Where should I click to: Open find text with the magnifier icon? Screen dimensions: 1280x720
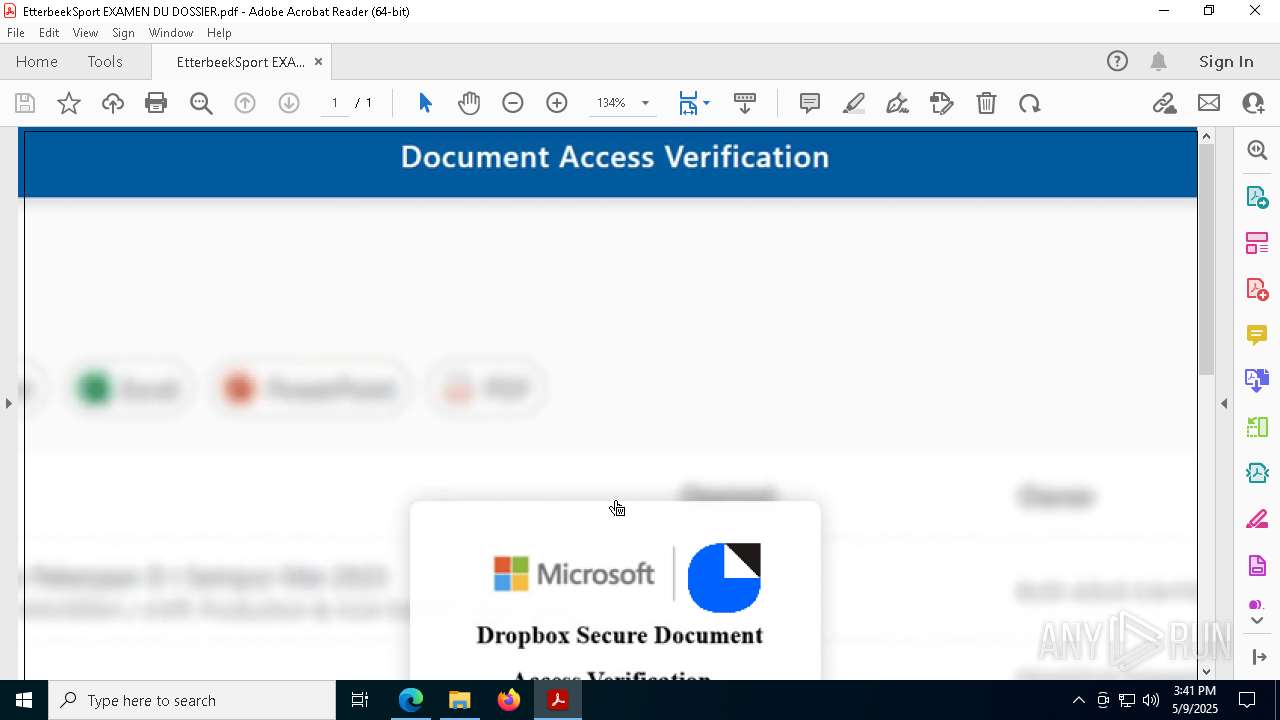pos(201,103)
